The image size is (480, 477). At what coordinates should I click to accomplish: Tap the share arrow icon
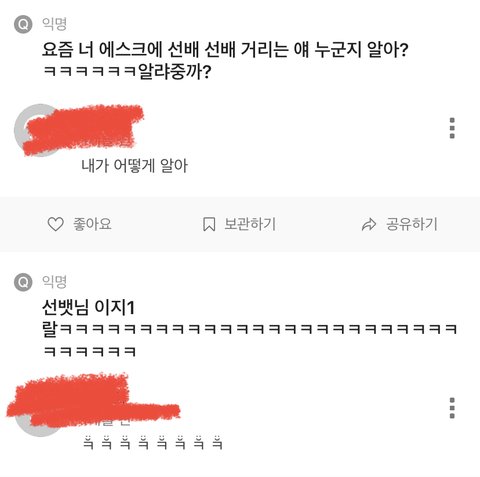(x=369, y=224)
